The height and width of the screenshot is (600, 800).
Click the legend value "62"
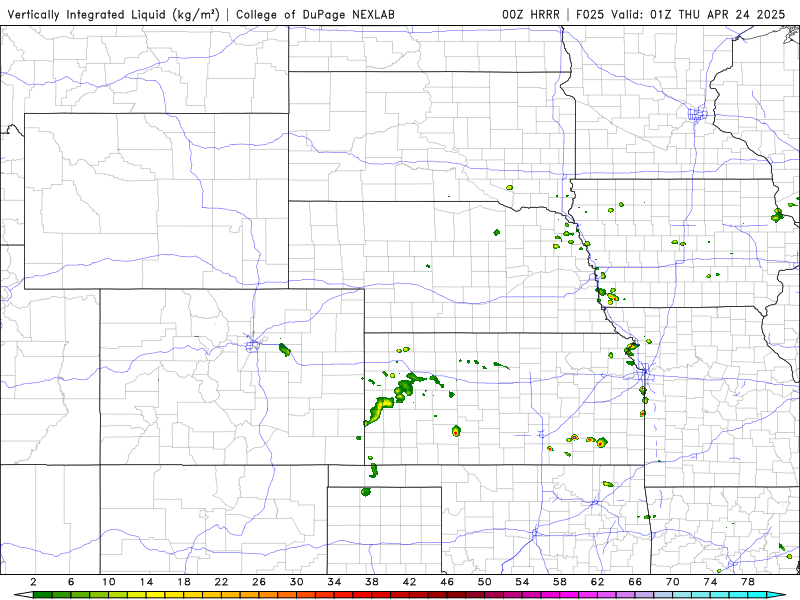(597, 582)
